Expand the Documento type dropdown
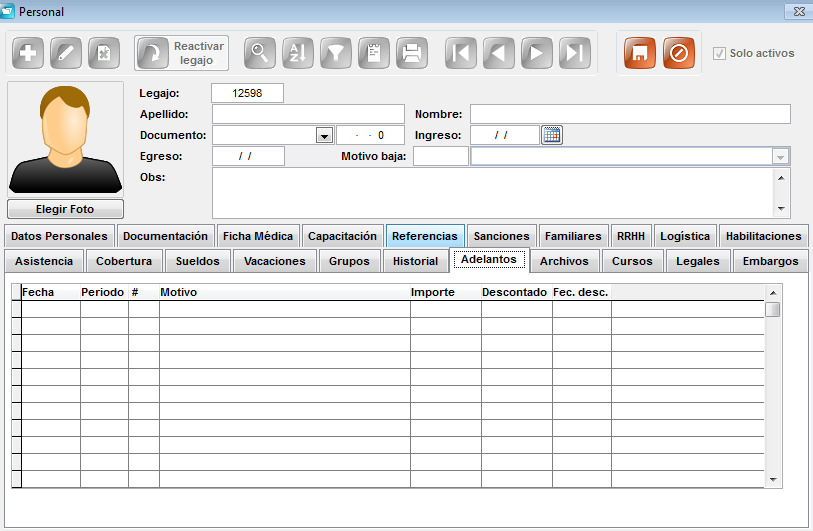 tap(324, 136)
